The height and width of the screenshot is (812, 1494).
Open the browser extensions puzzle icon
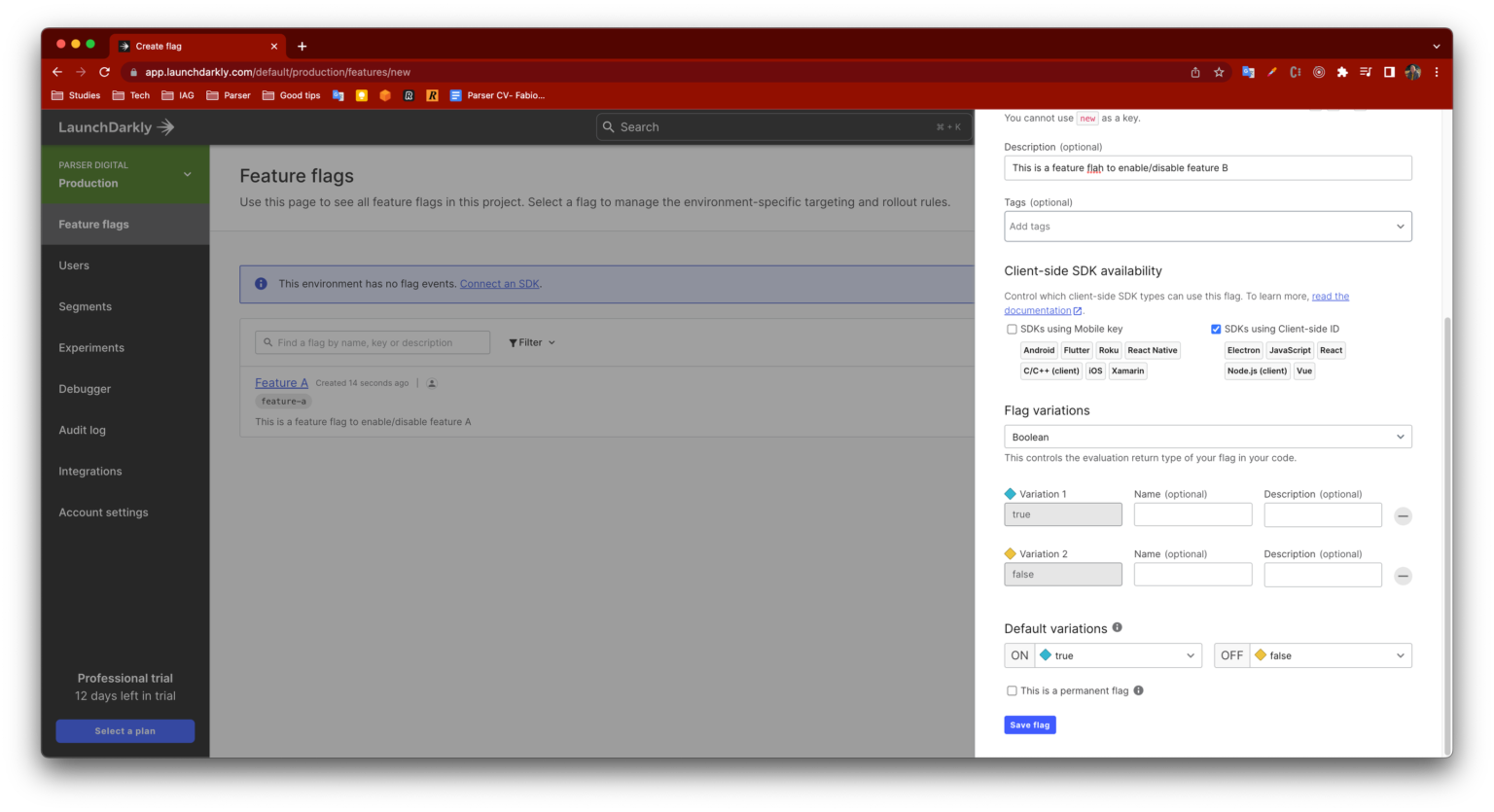coord(1342,72)
